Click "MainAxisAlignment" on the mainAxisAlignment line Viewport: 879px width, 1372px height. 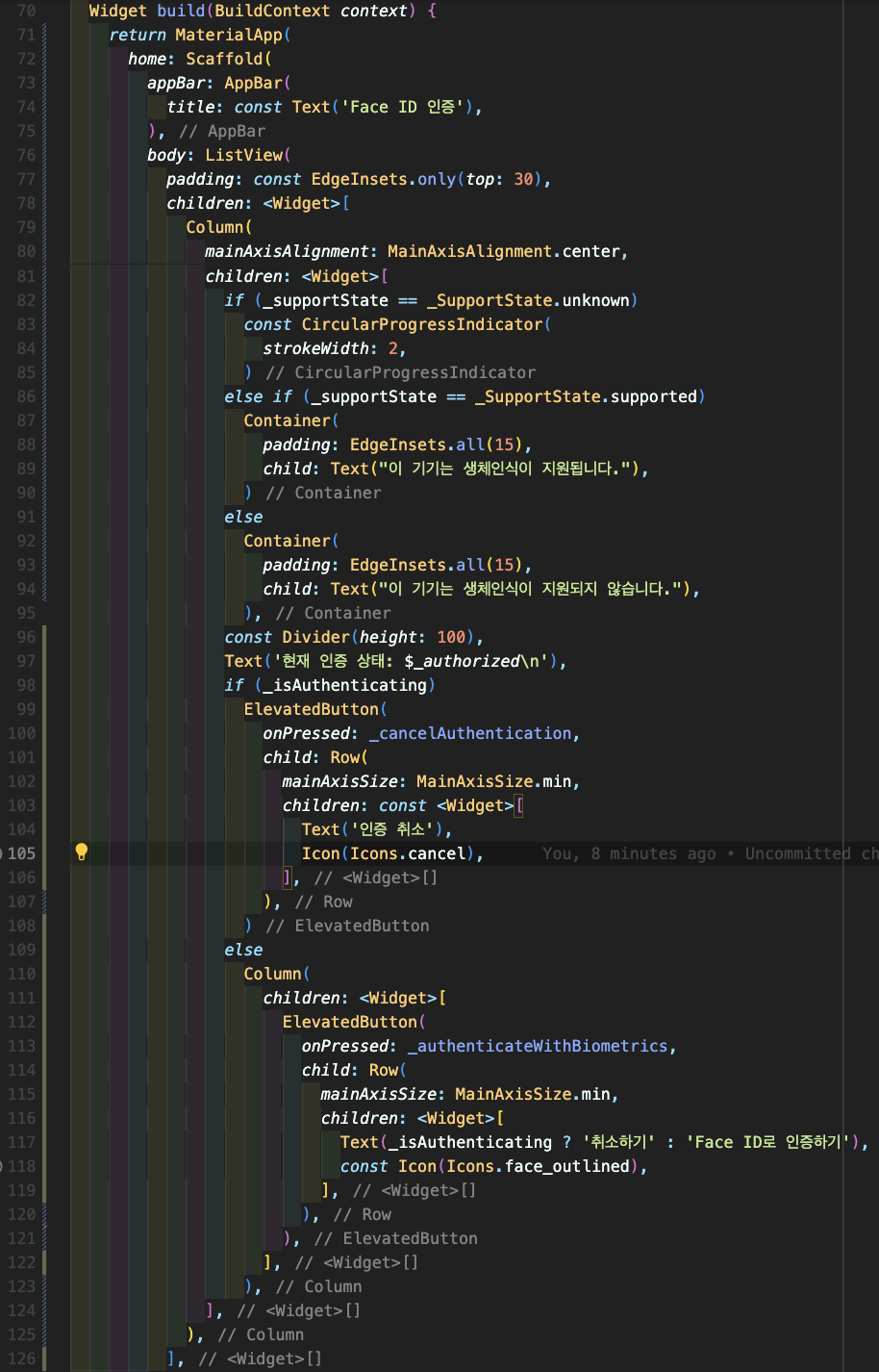(x=470, y=251)
